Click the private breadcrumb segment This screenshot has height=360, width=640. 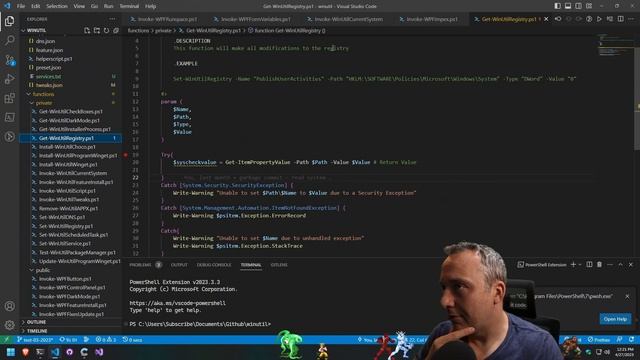pos(163,31)
